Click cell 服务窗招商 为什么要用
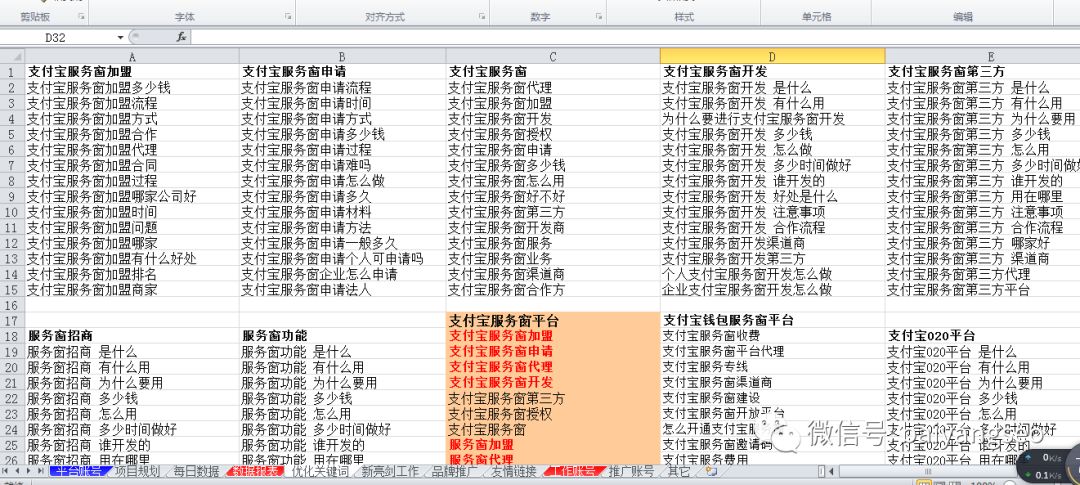Viewport: 1080px width, 485px height. click(x=132, y=383)
